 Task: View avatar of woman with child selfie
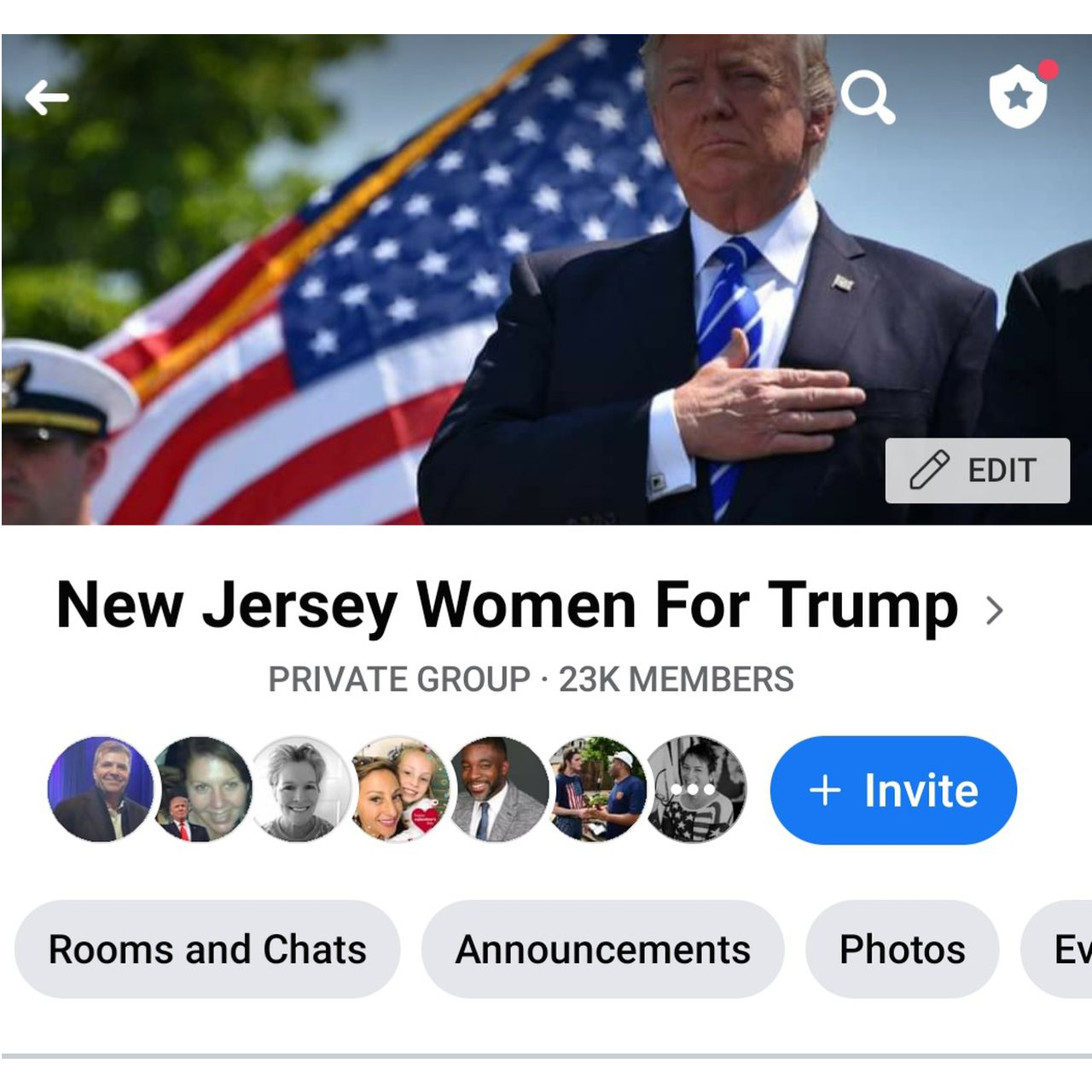(399, 789)
